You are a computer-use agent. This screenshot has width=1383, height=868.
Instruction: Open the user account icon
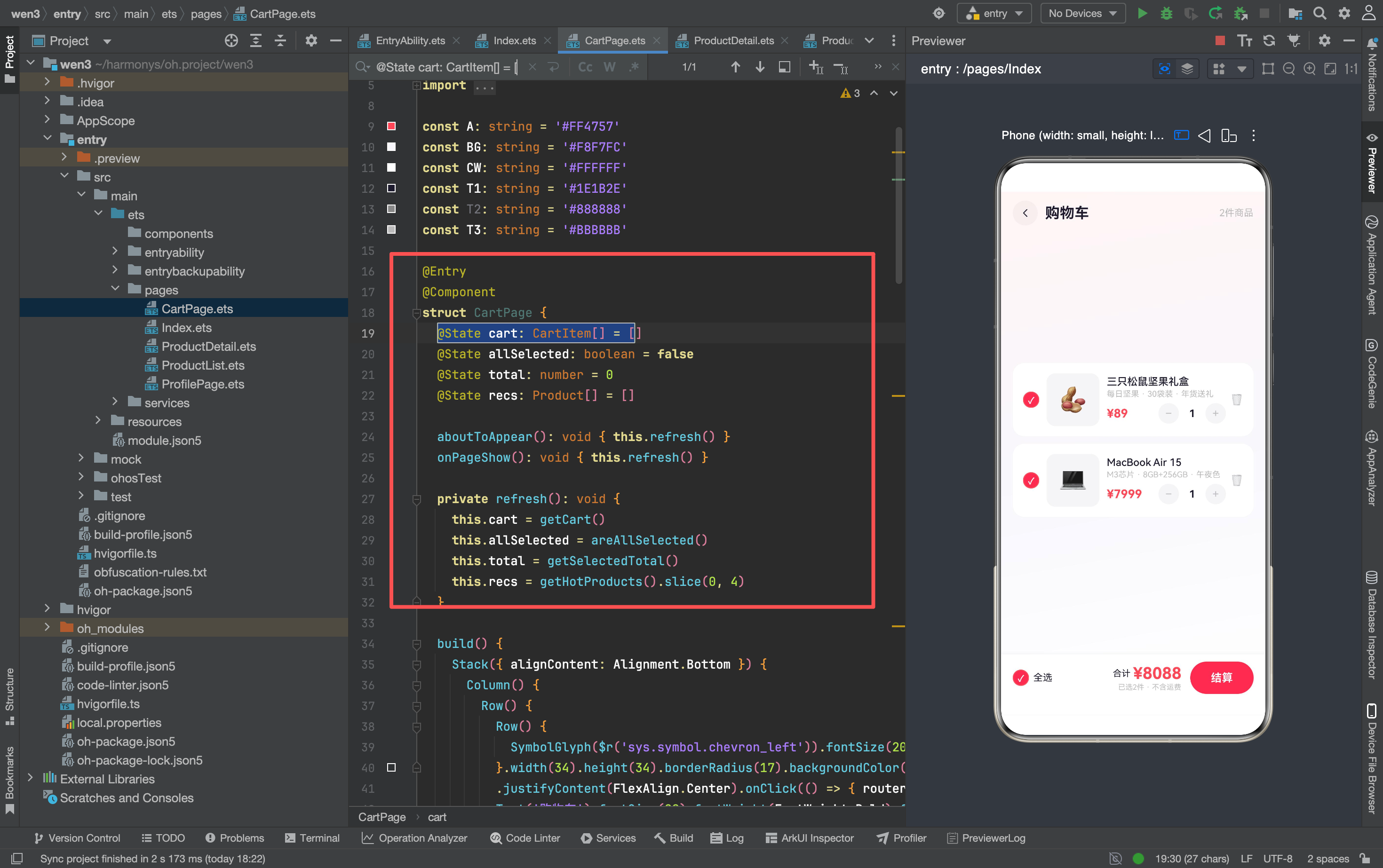tap(1368, 13)
